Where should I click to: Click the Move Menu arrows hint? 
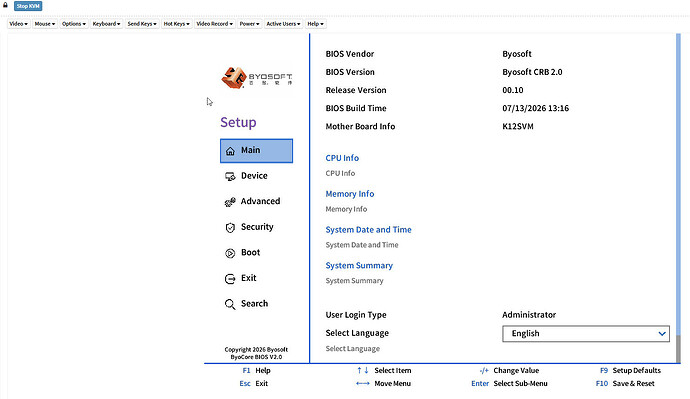pos(383,384)
